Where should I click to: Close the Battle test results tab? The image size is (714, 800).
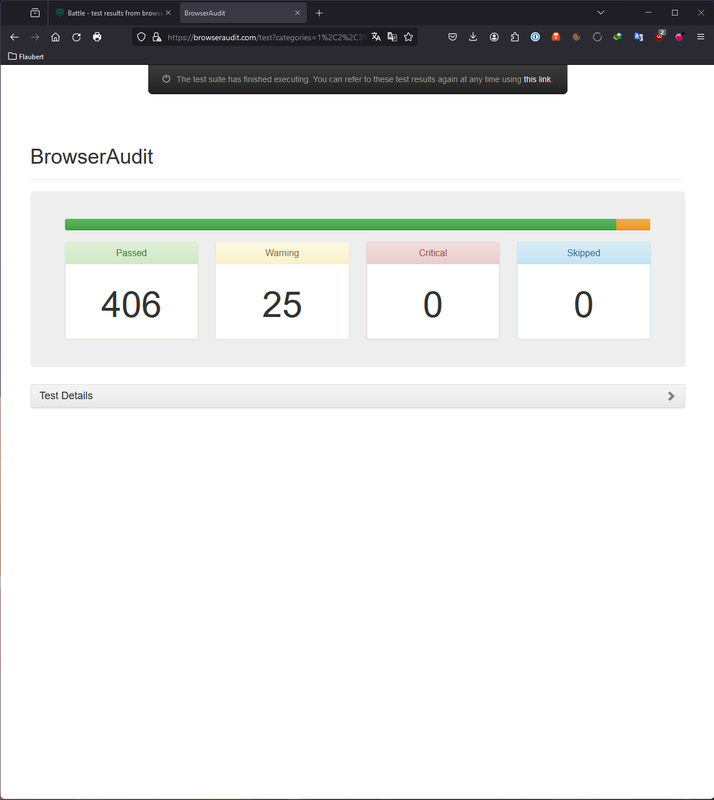point(168,13)
